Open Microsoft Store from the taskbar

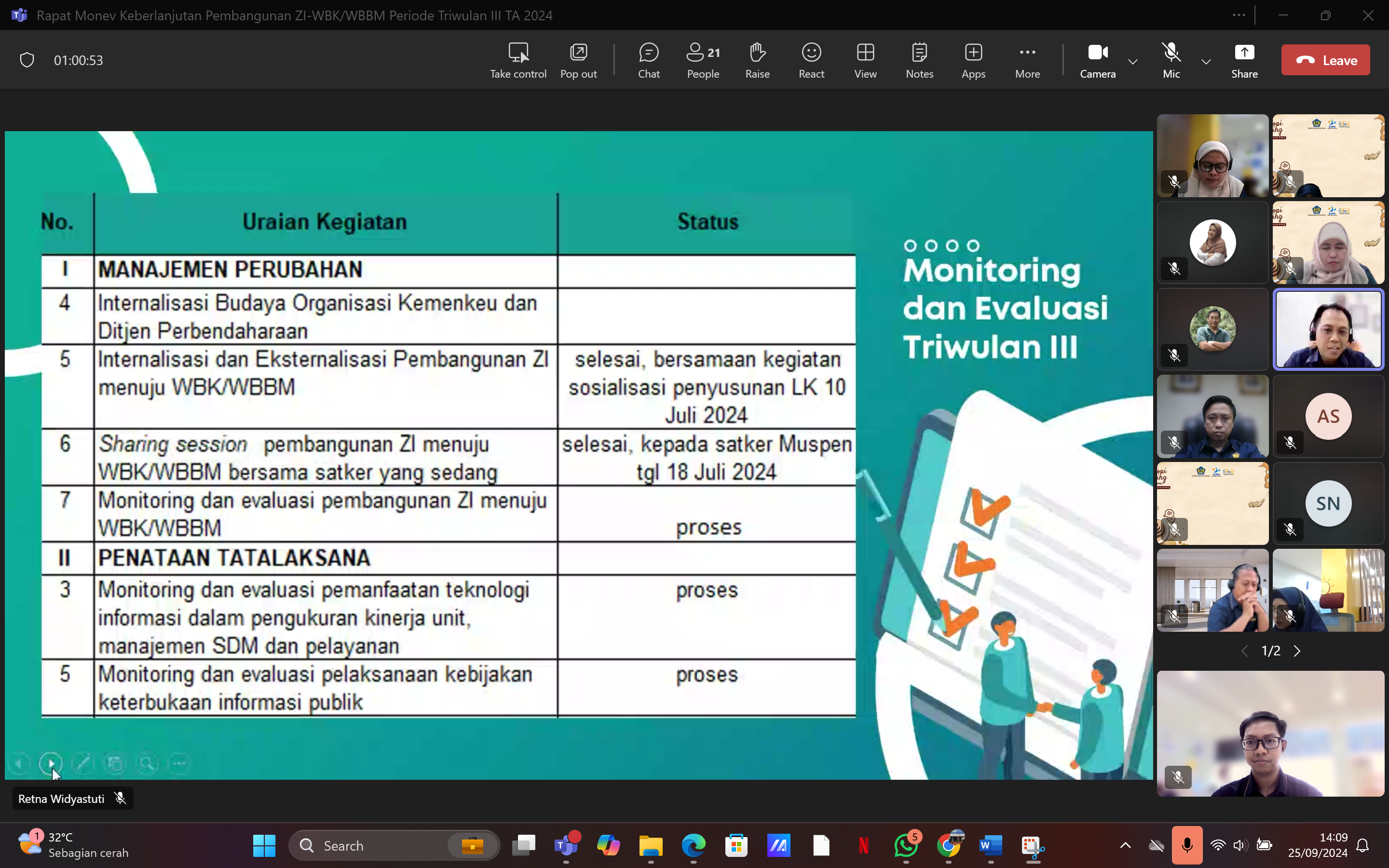tap(736, 846)
